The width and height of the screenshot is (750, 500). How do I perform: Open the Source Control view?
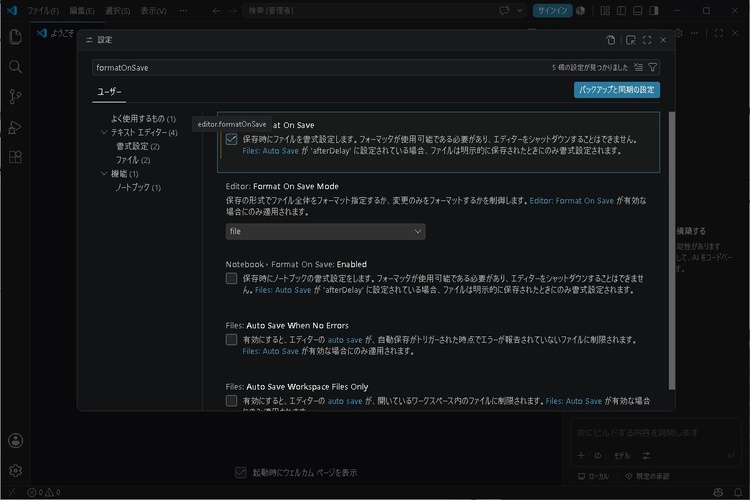tap(15, 97)
